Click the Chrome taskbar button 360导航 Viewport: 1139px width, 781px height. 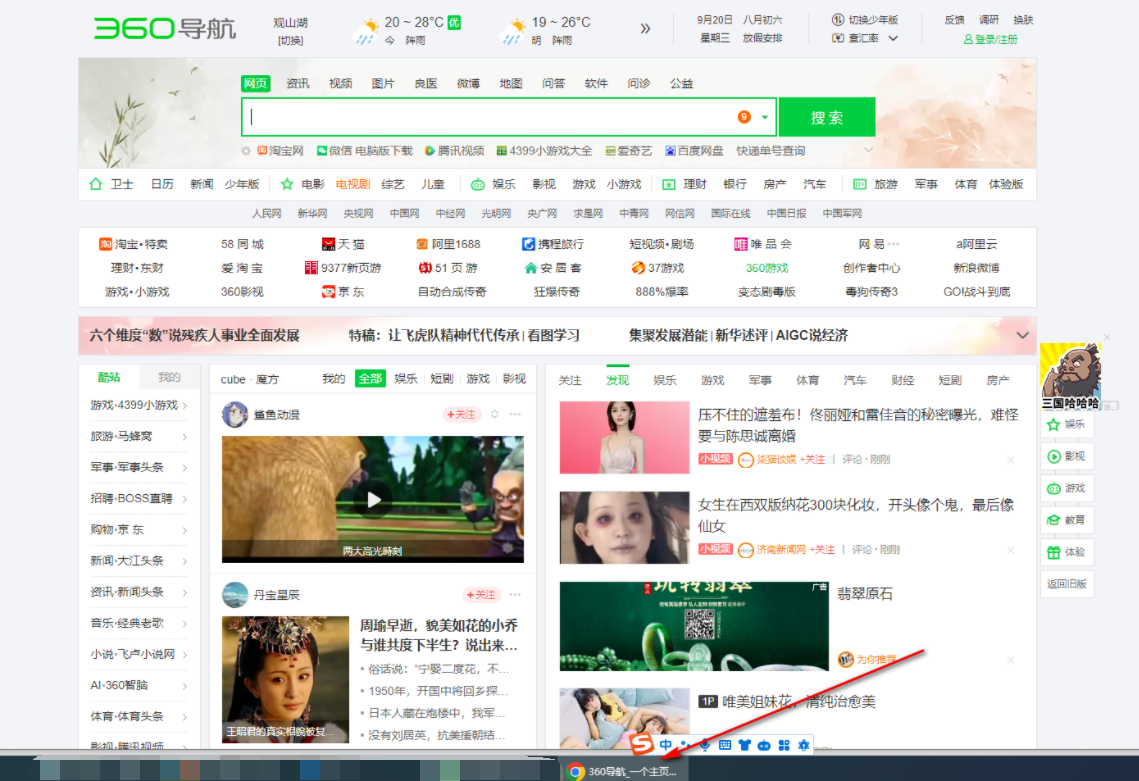tap(623, 771)
